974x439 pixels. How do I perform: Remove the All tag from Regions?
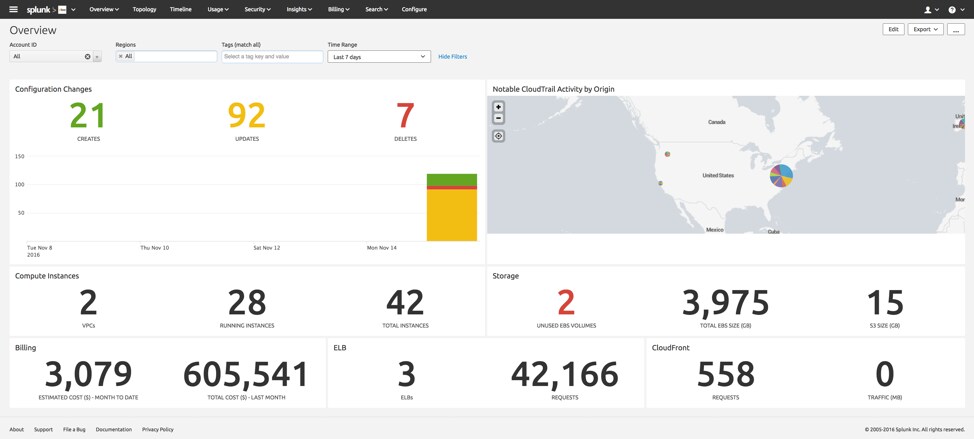[121, 57]
